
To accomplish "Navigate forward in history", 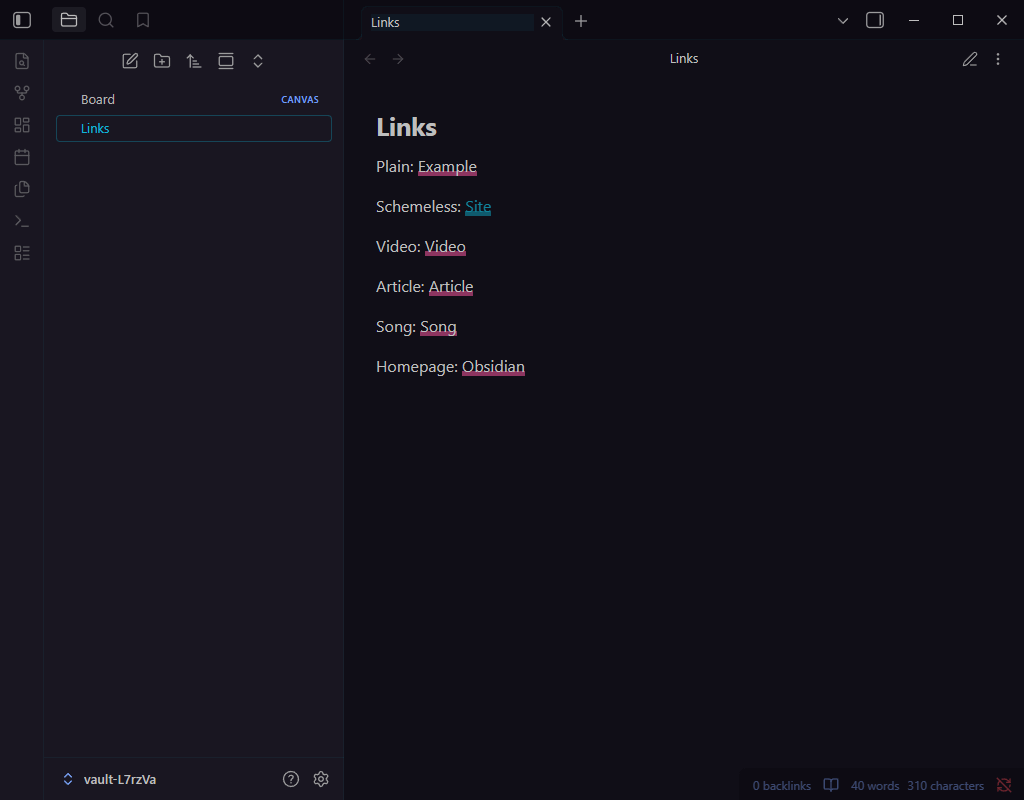I will point(398,59).
